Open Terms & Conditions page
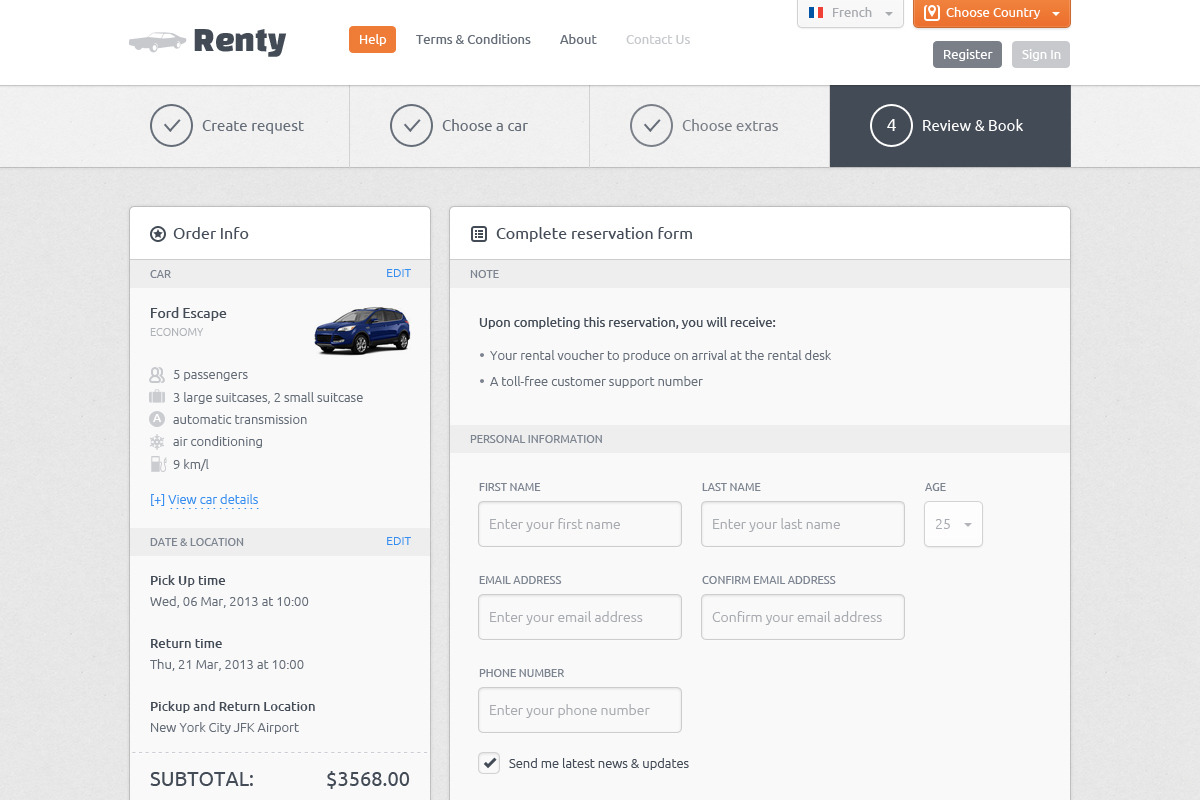Viewport: 1200px width, 800px height. click(473, 40)
